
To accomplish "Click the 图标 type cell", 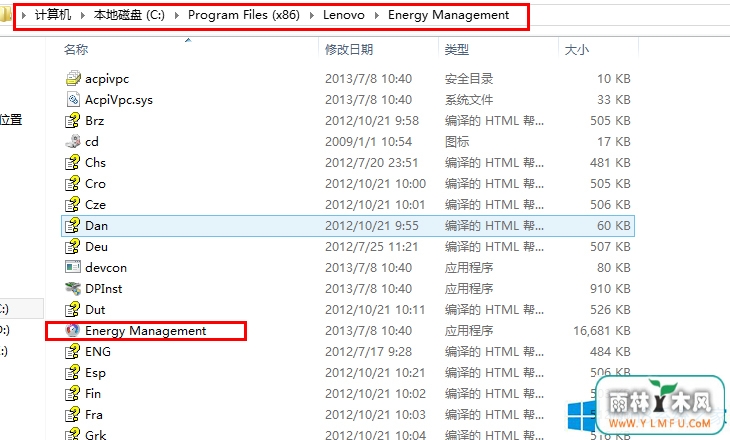I will [x=457, y=142].
